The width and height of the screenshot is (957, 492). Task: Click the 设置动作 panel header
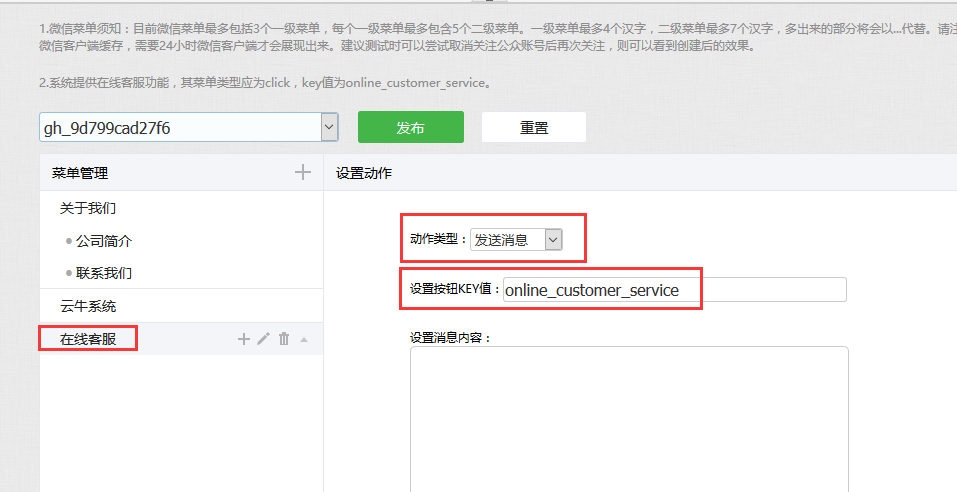point(364,173)
